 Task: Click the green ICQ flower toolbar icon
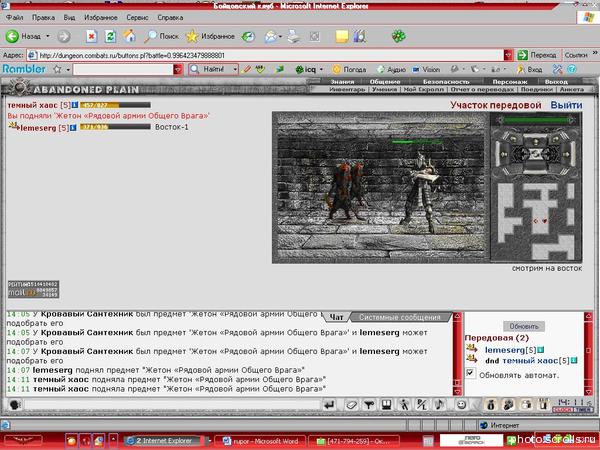(x=398, y=36)
